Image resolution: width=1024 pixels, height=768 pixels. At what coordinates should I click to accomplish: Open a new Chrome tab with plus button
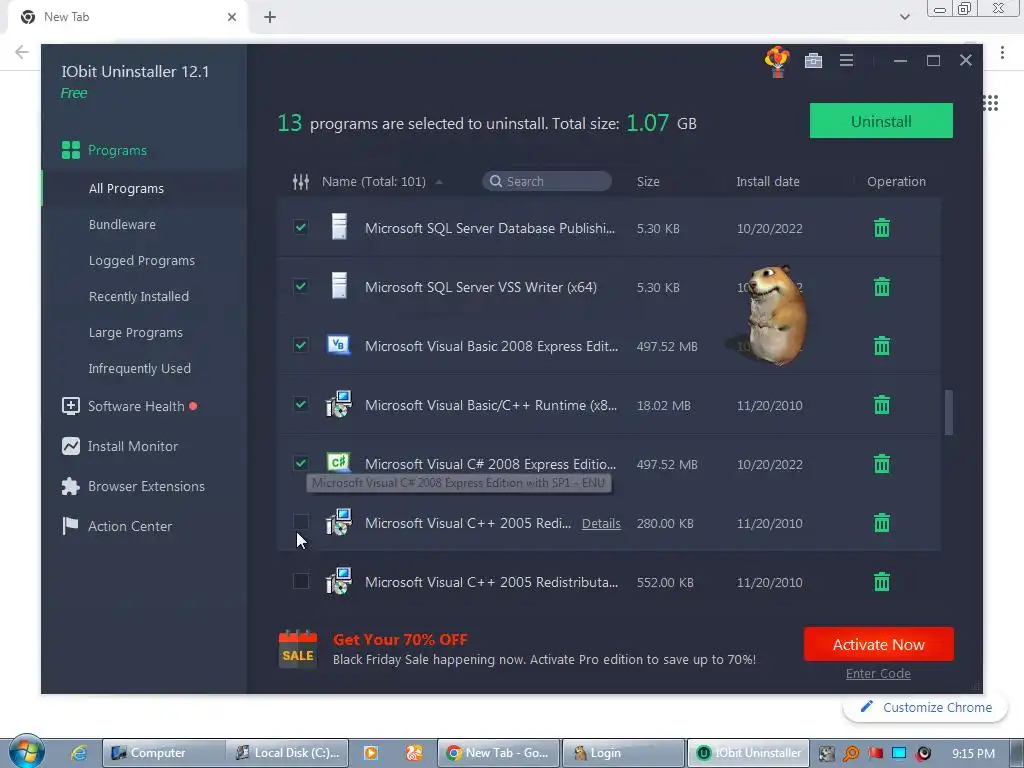(270, 17)
